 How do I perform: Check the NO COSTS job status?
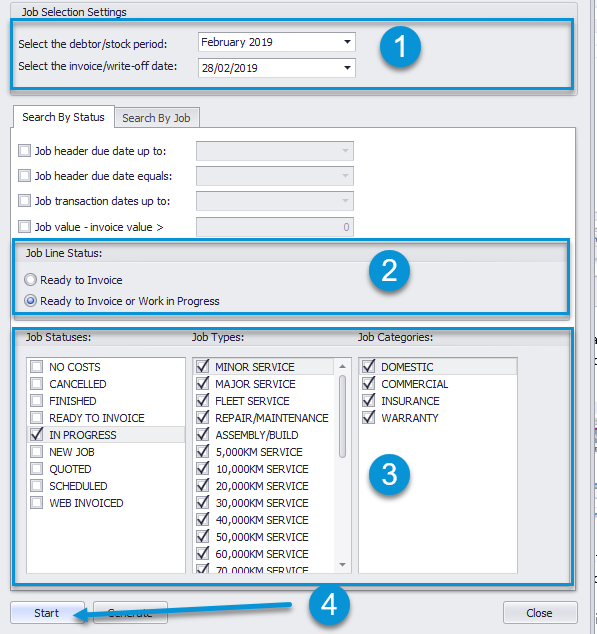[37, 367]
